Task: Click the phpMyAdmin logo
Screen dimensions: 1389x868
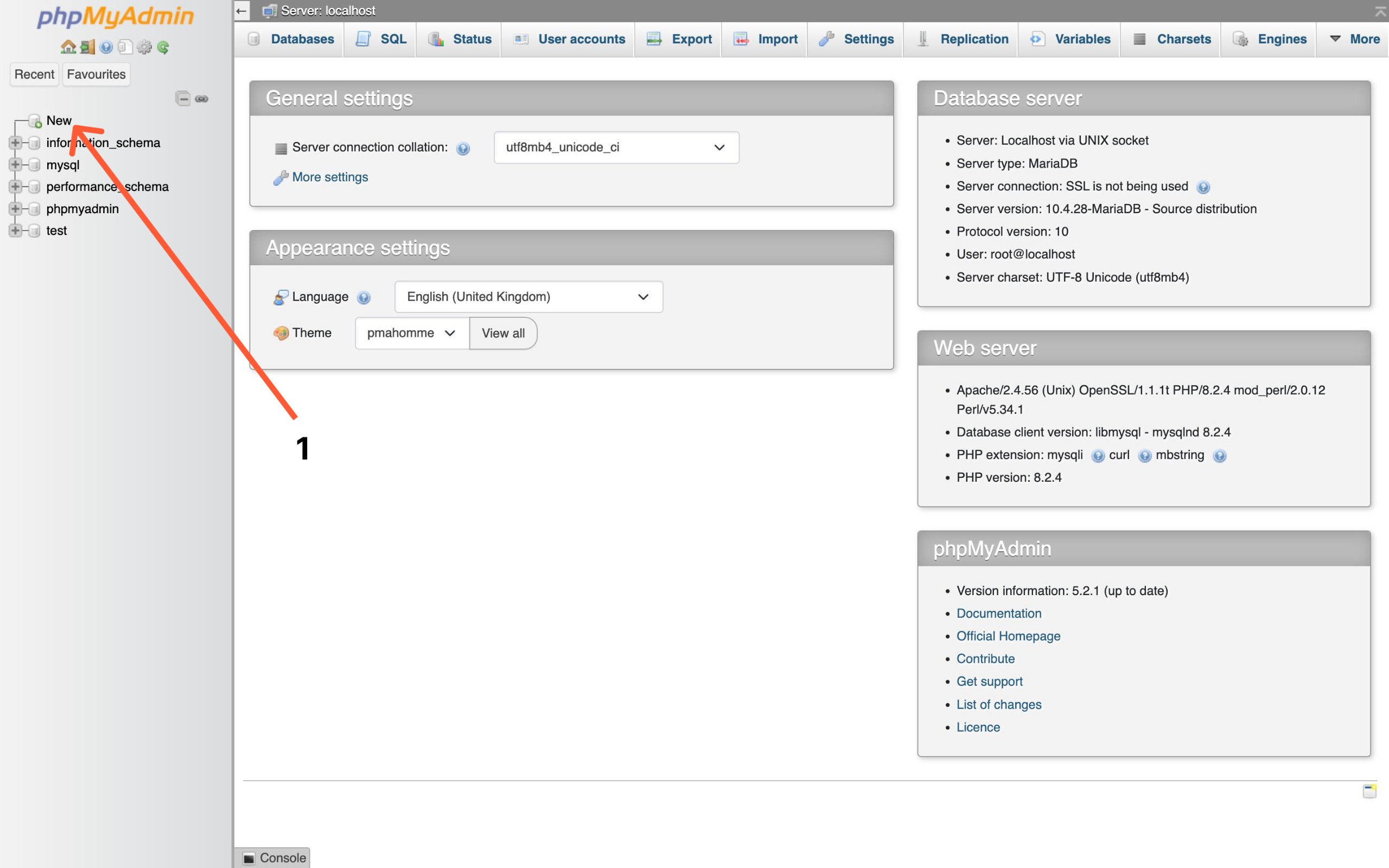Action: click(x=116, y=17)
